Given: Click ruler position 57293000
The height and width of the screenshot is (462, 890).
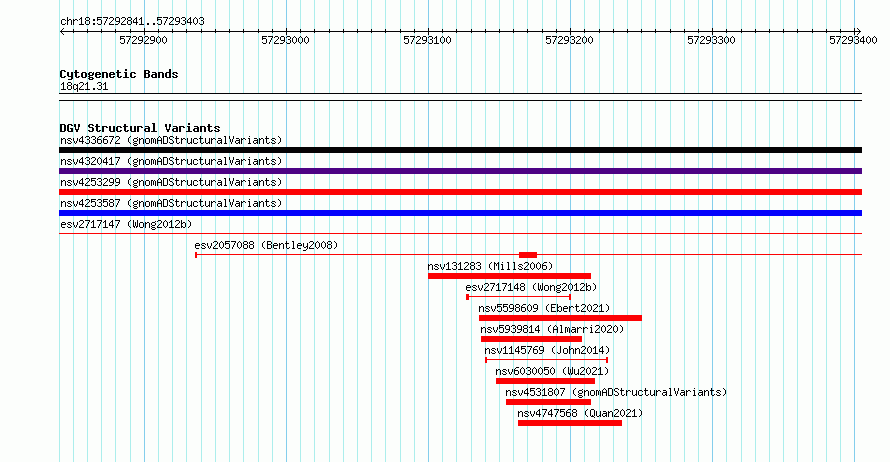Looking at the screenshot, I should click(x=286, y=40).
